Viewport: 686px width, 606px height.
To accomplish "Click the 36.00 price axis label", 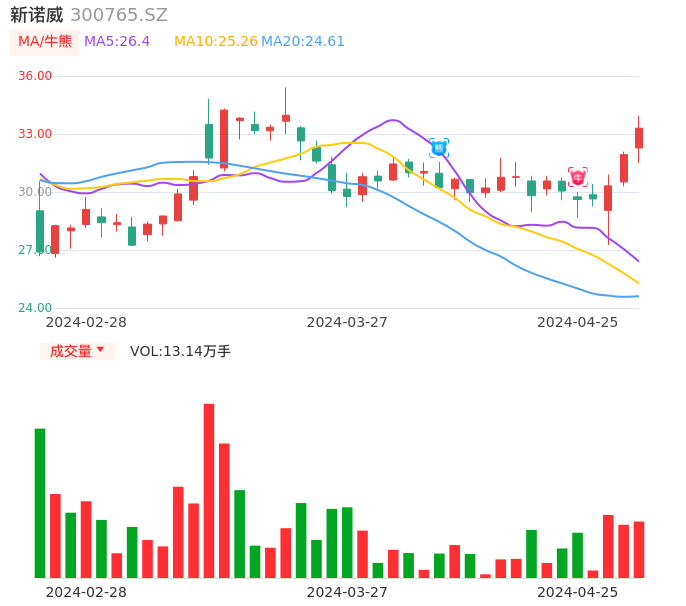I will (x=35, y=76).
